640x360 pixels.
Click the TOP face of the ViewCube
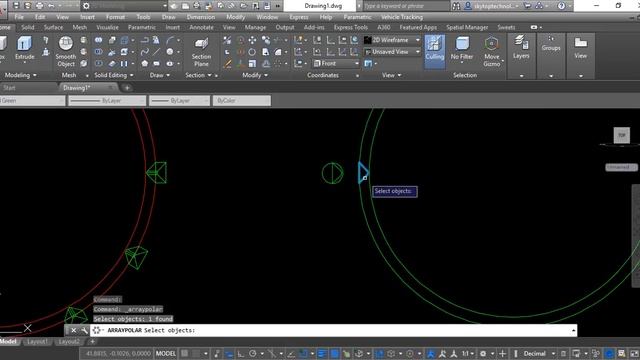coord(622,135)
